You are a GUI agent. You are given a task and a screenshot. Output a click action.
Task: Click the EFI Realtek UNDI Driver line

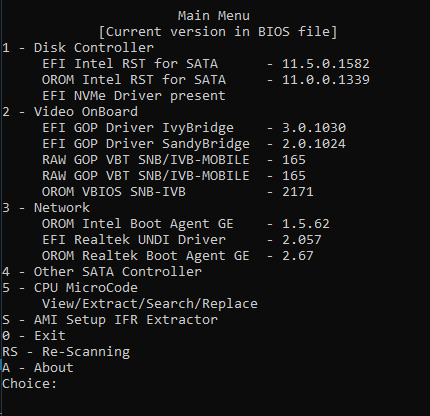[182, 240]
